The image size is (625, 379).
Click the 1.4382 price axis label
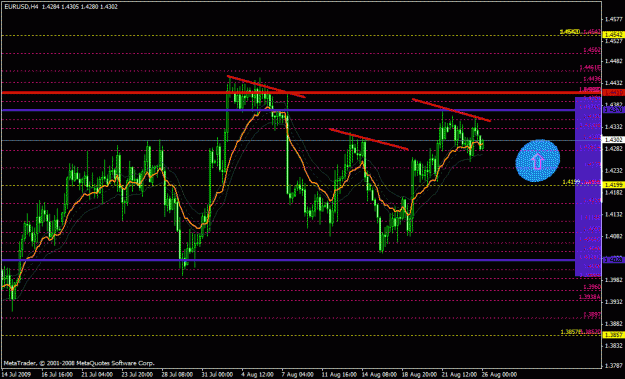click(x=613, y=104)
